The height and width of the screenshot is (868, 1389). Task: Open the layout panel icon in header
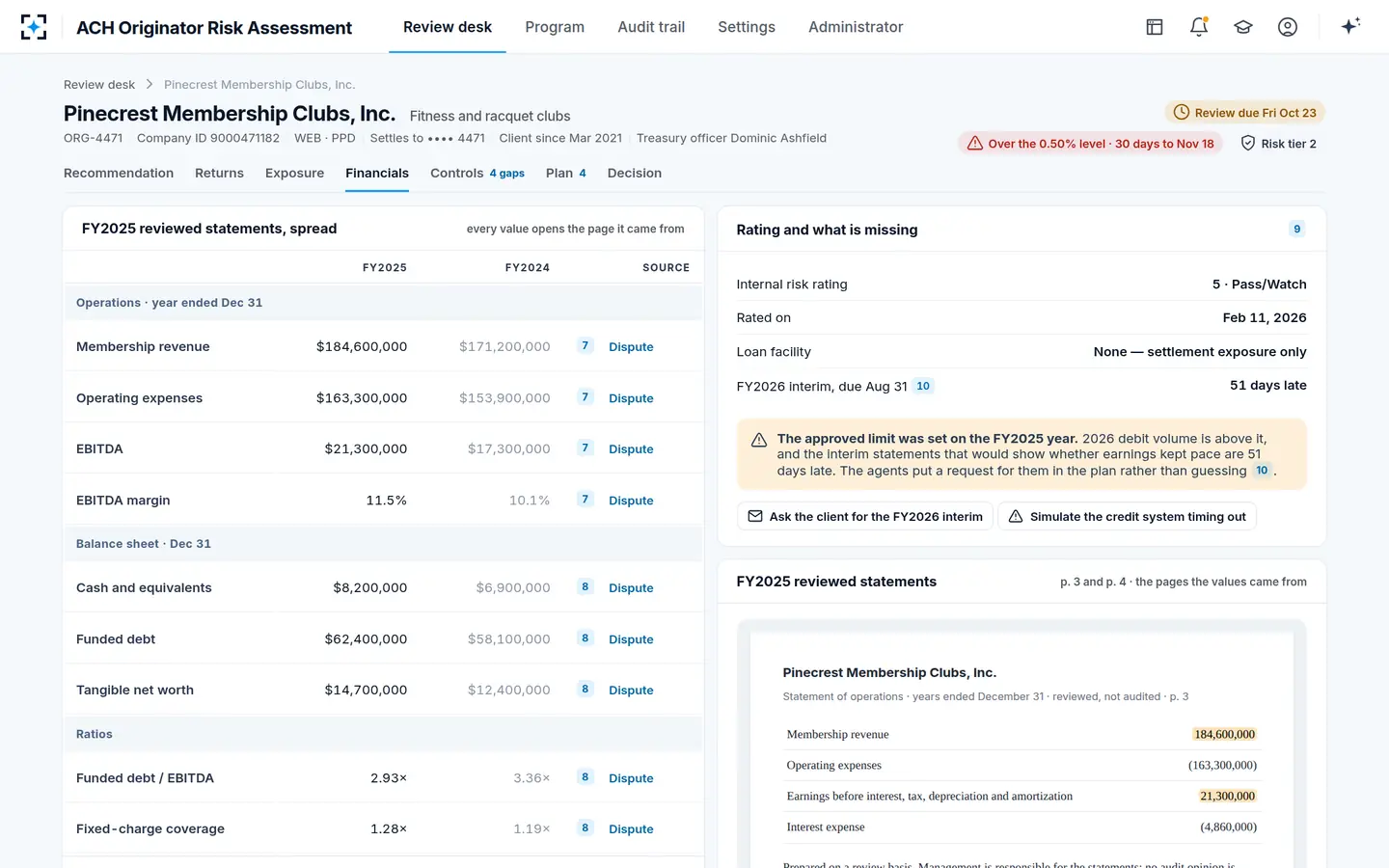point(1155,27)
